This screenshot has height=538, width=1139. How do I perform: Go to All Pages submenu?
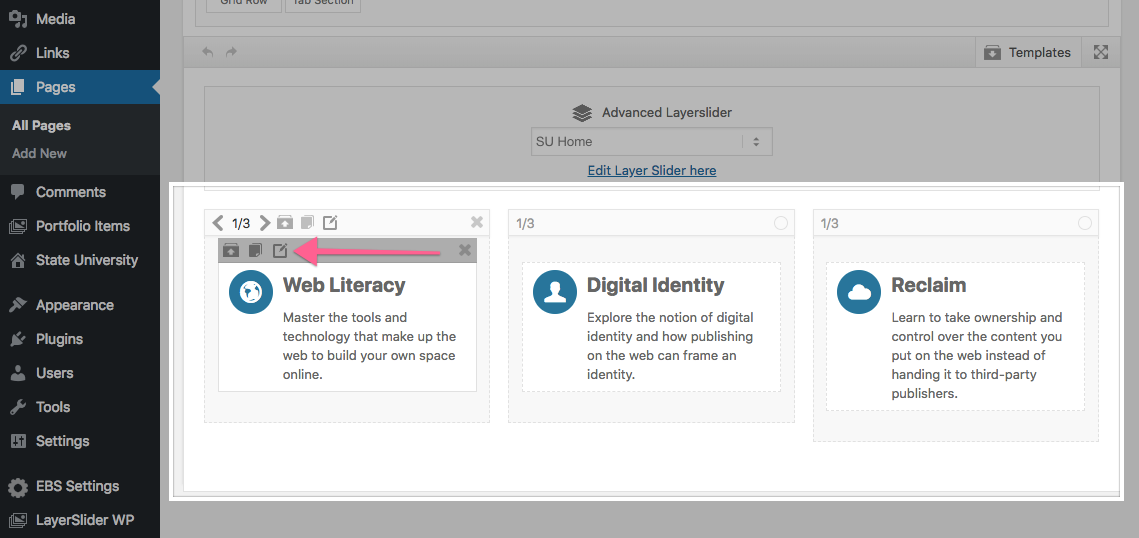[41, 126]
